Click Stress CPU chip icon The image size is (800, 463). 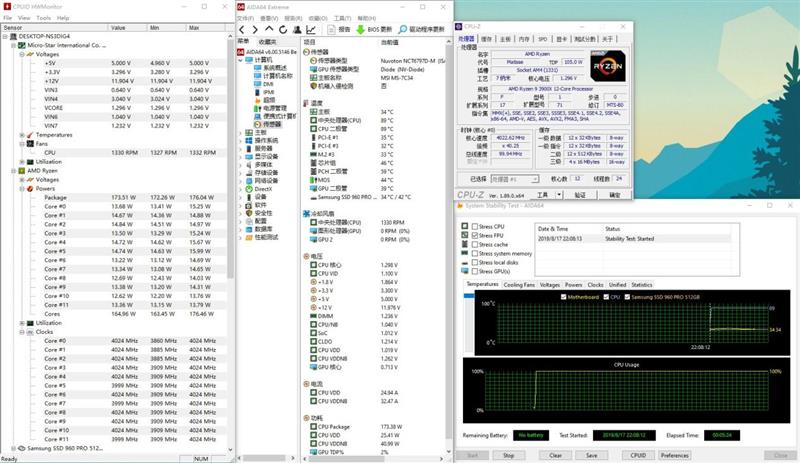(x=464, y=226)
